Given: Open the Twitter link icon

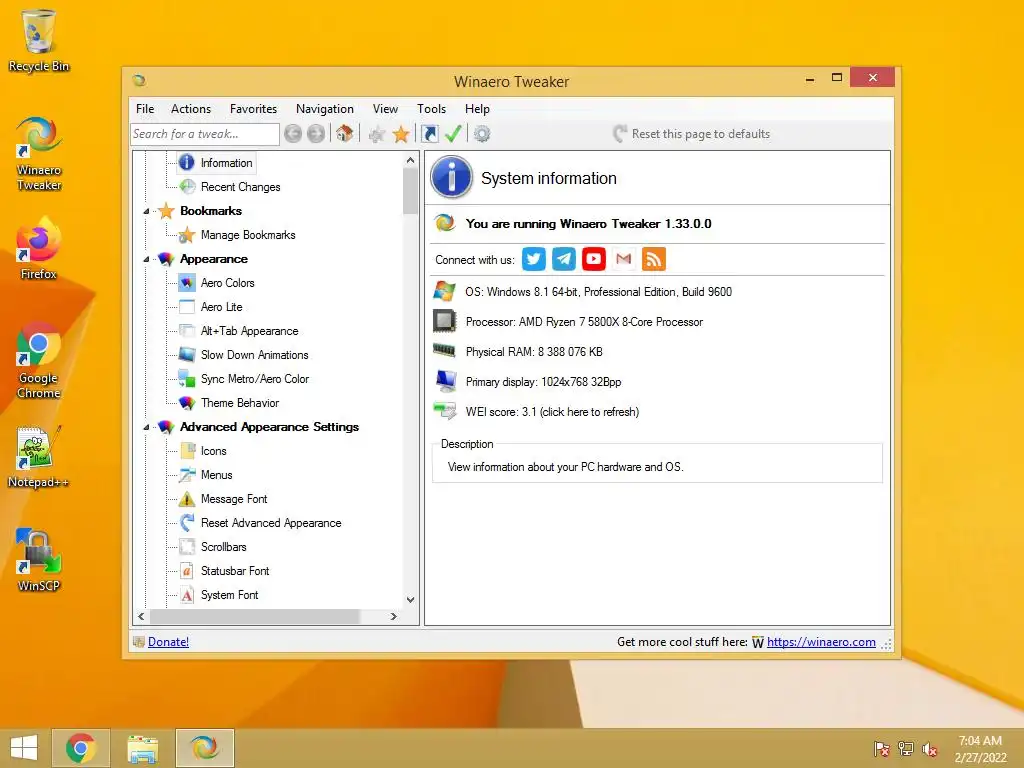Looking at the screenshot, I should pos(534,259).
